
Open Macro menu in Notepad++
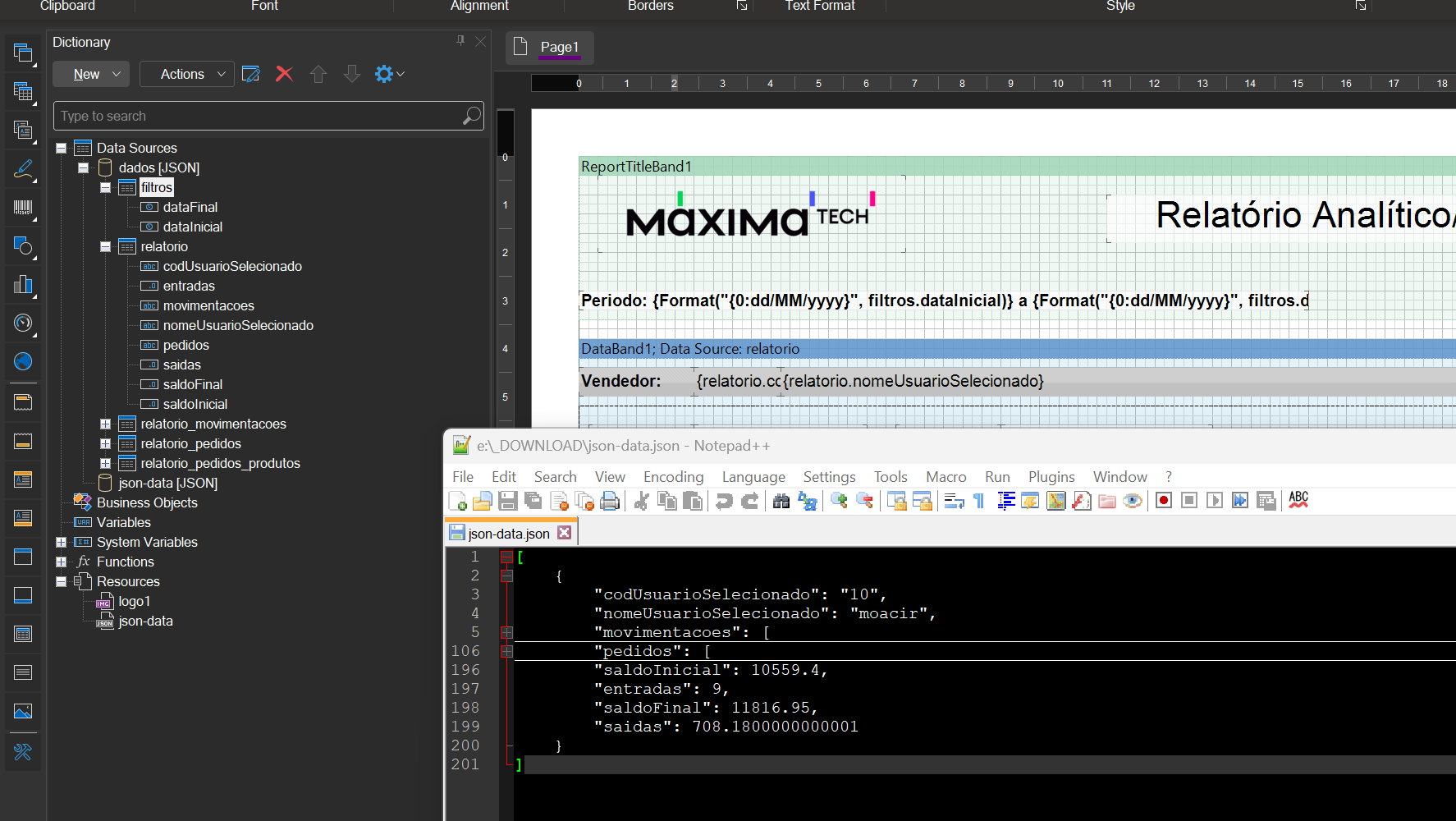(x=945, y=477)
